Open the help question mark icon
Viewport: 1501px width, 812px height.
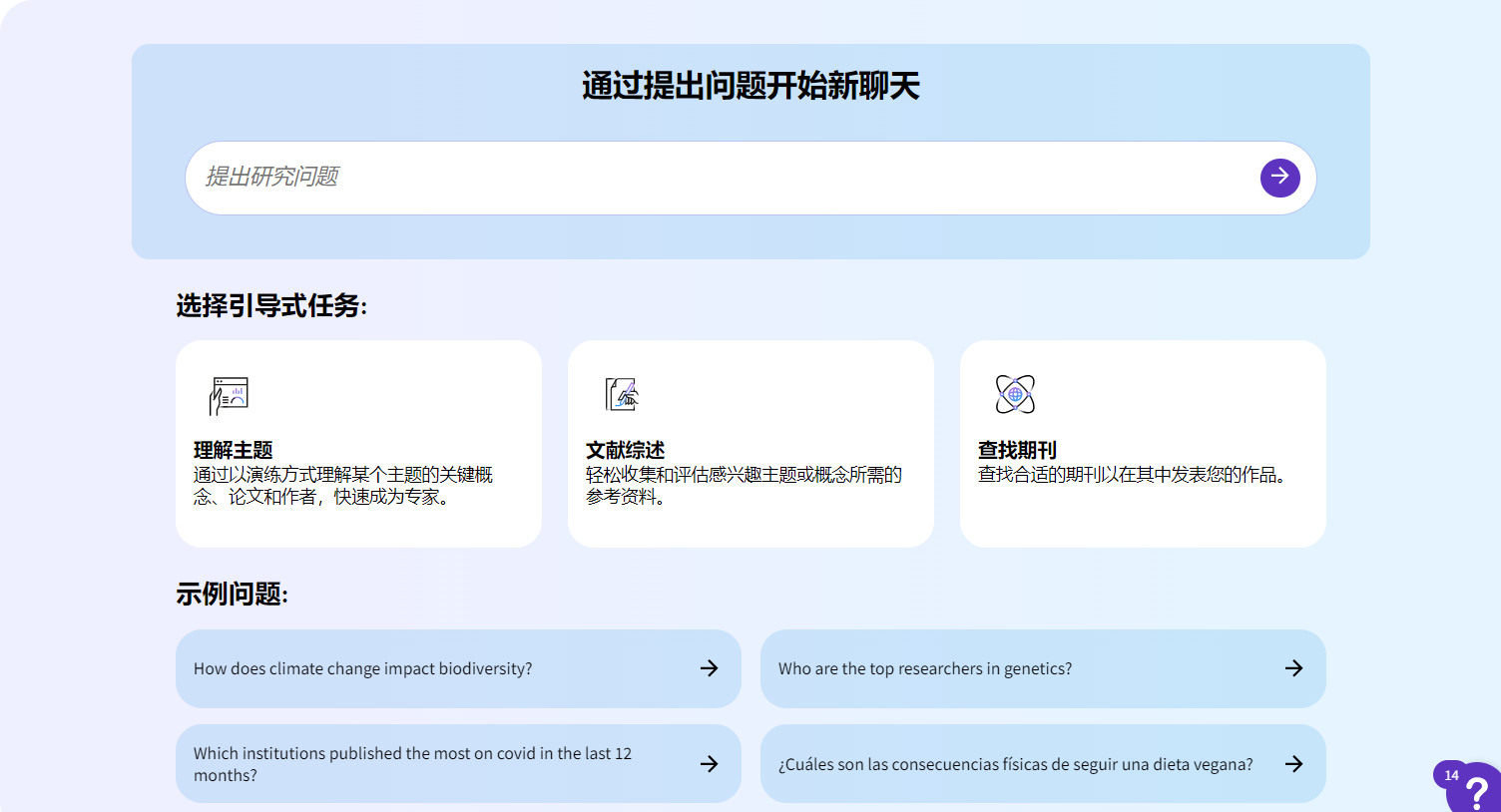click(1476, 793)
